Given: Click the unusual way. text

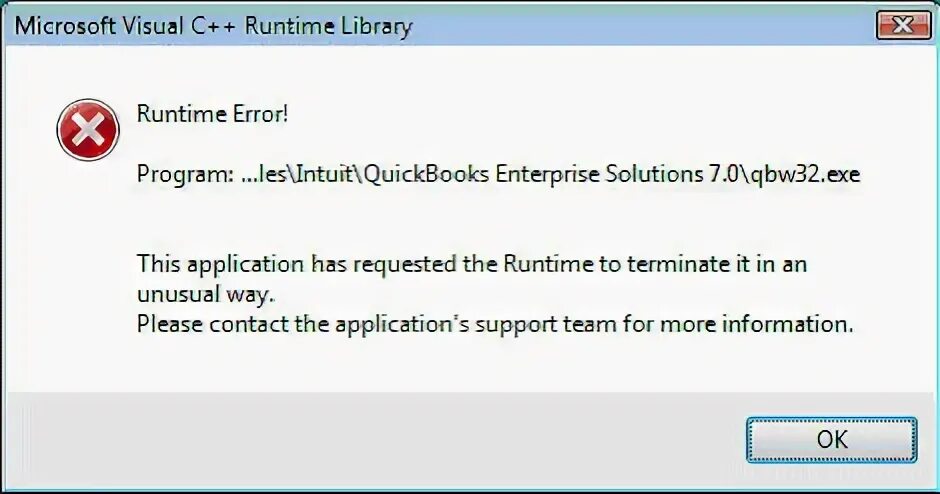Looking at the screenshot, I should [206, 294].
